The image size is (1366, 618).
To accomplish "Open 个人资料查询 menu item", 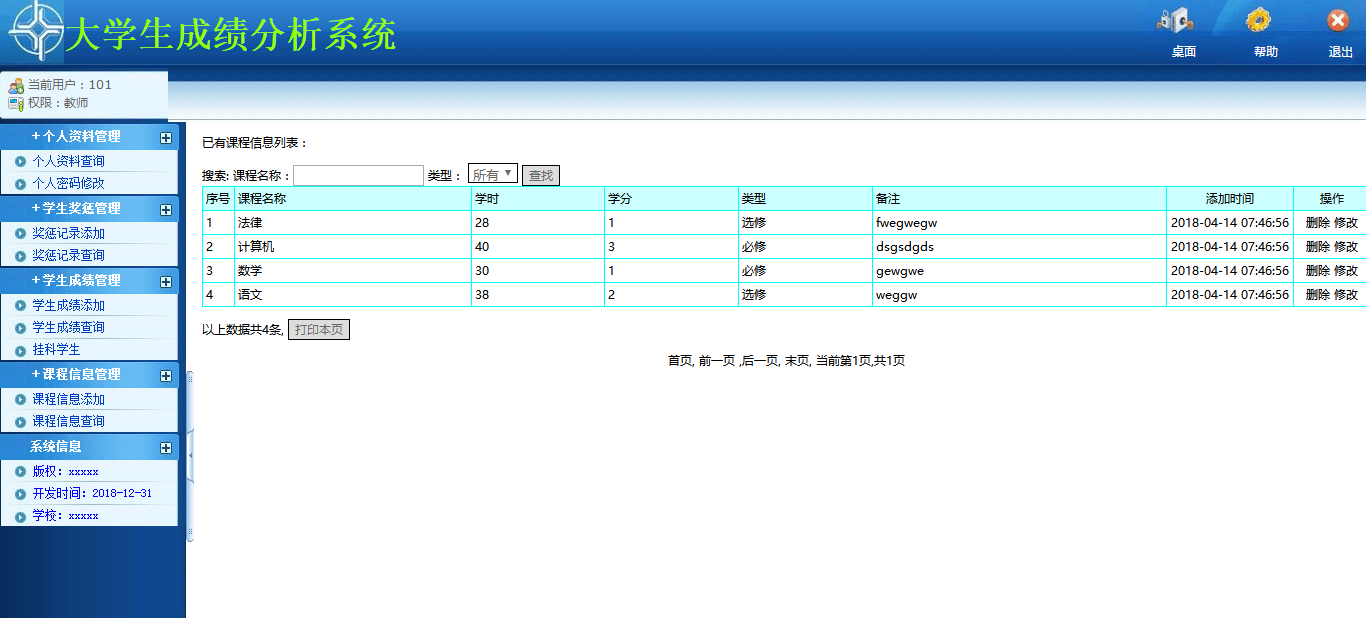I will coord(68,161).
